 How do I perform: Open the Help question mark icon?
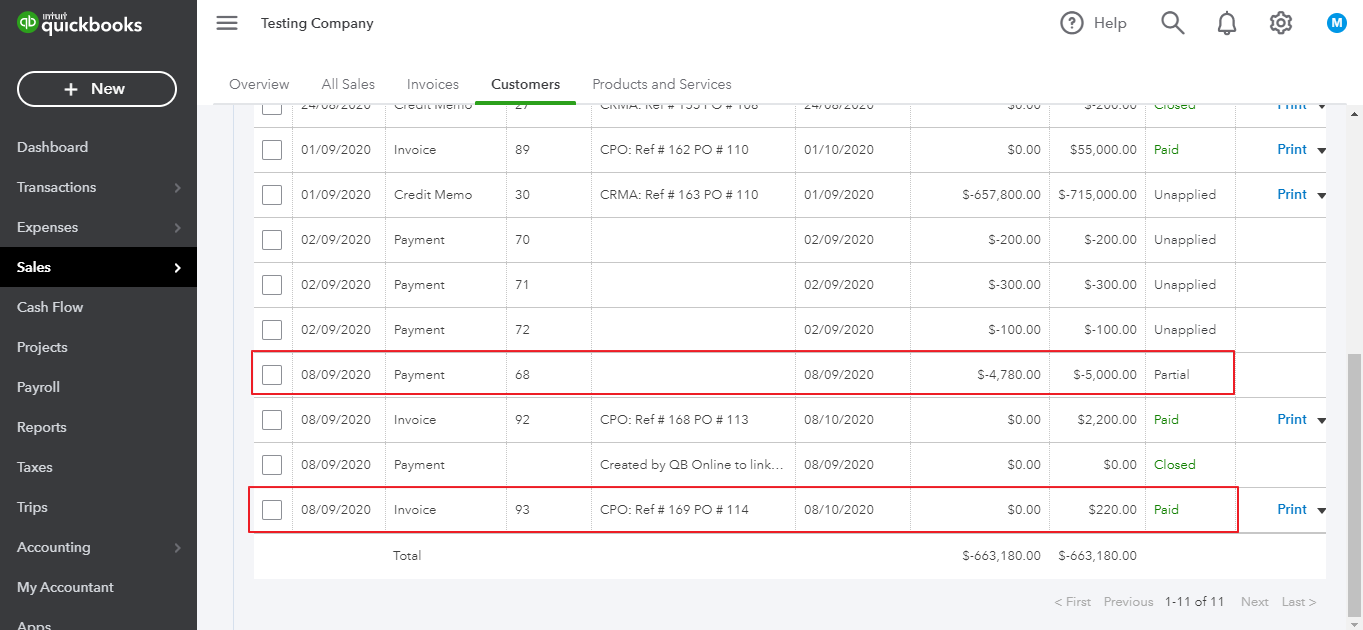point(1072,23)
